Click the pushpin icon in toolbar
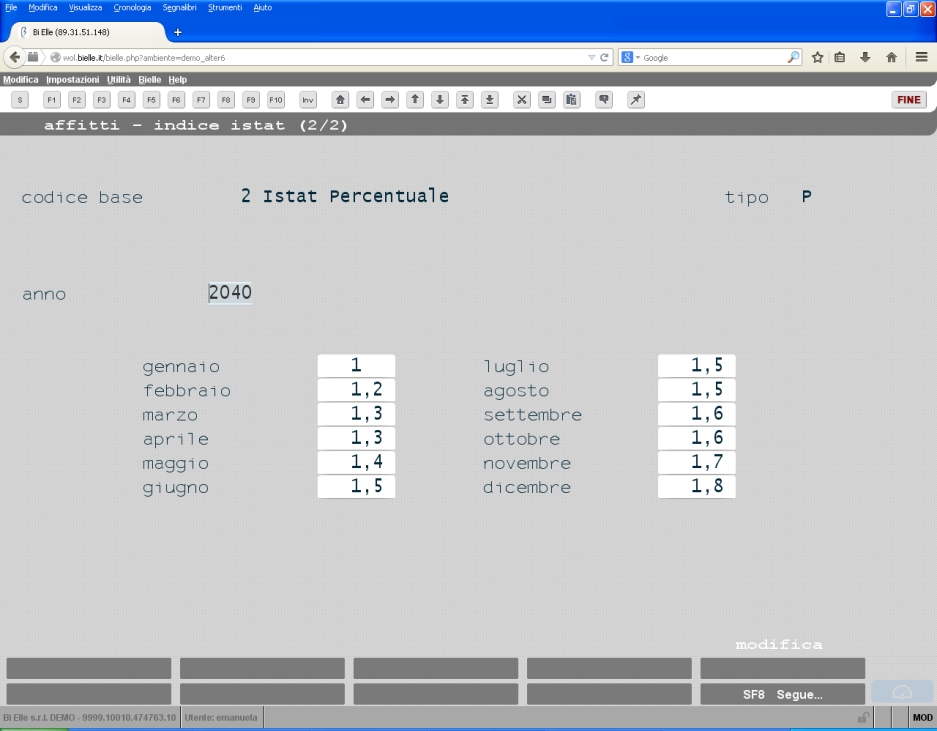Screen dimensions: 937x731 pos(636,100)
